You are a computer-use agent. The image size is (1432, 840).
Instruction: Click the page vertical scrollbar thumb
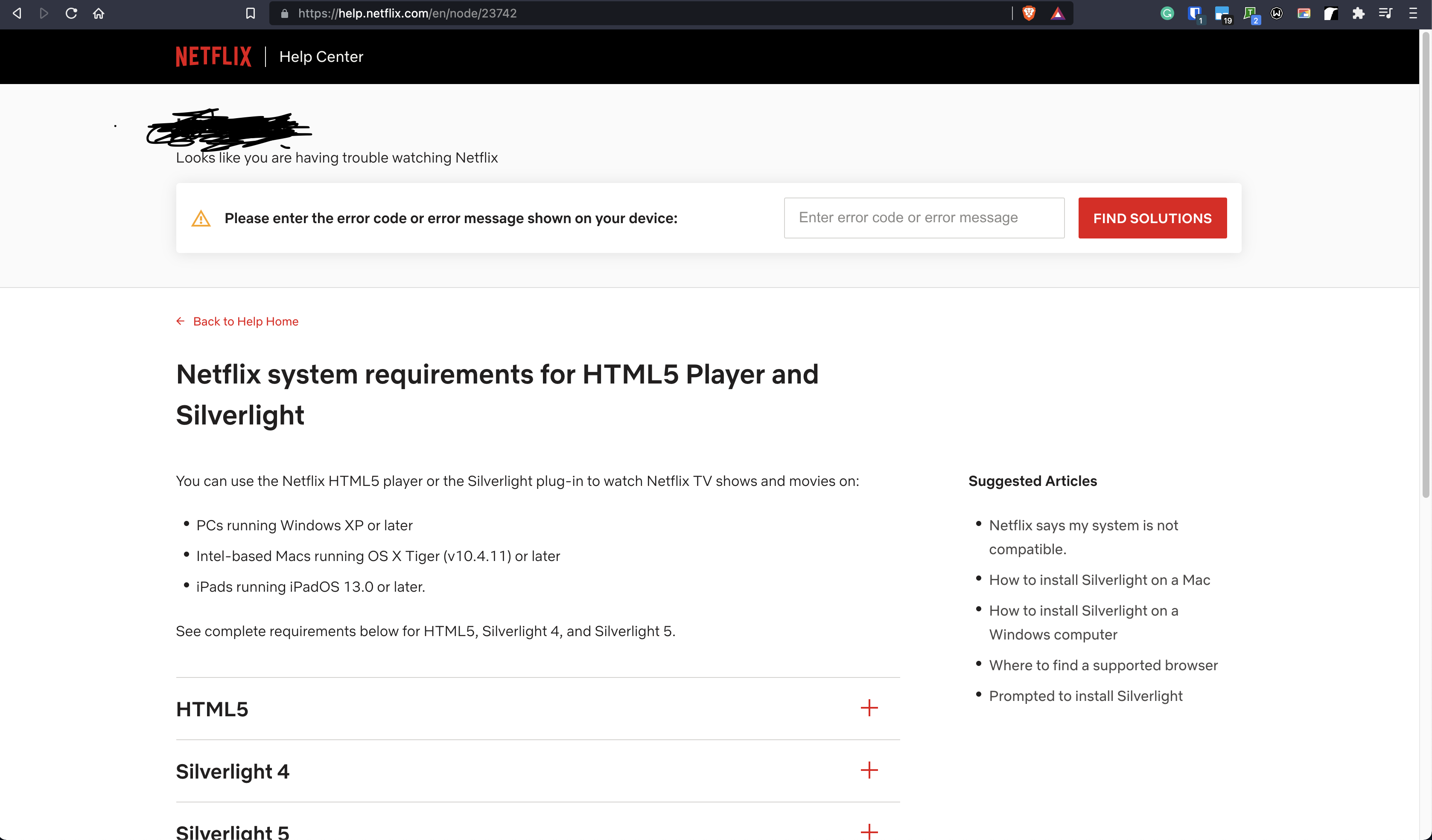1425,264
